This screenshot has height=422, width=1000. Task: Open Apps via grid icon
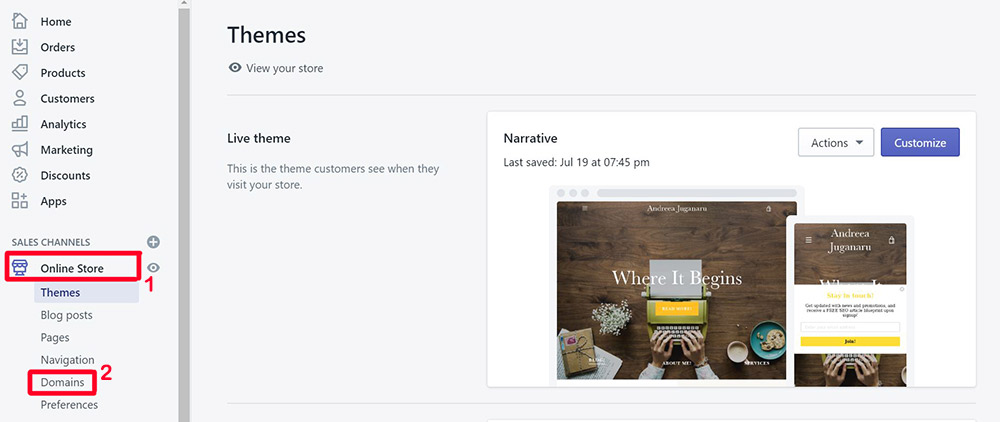(x=20, y=201)
